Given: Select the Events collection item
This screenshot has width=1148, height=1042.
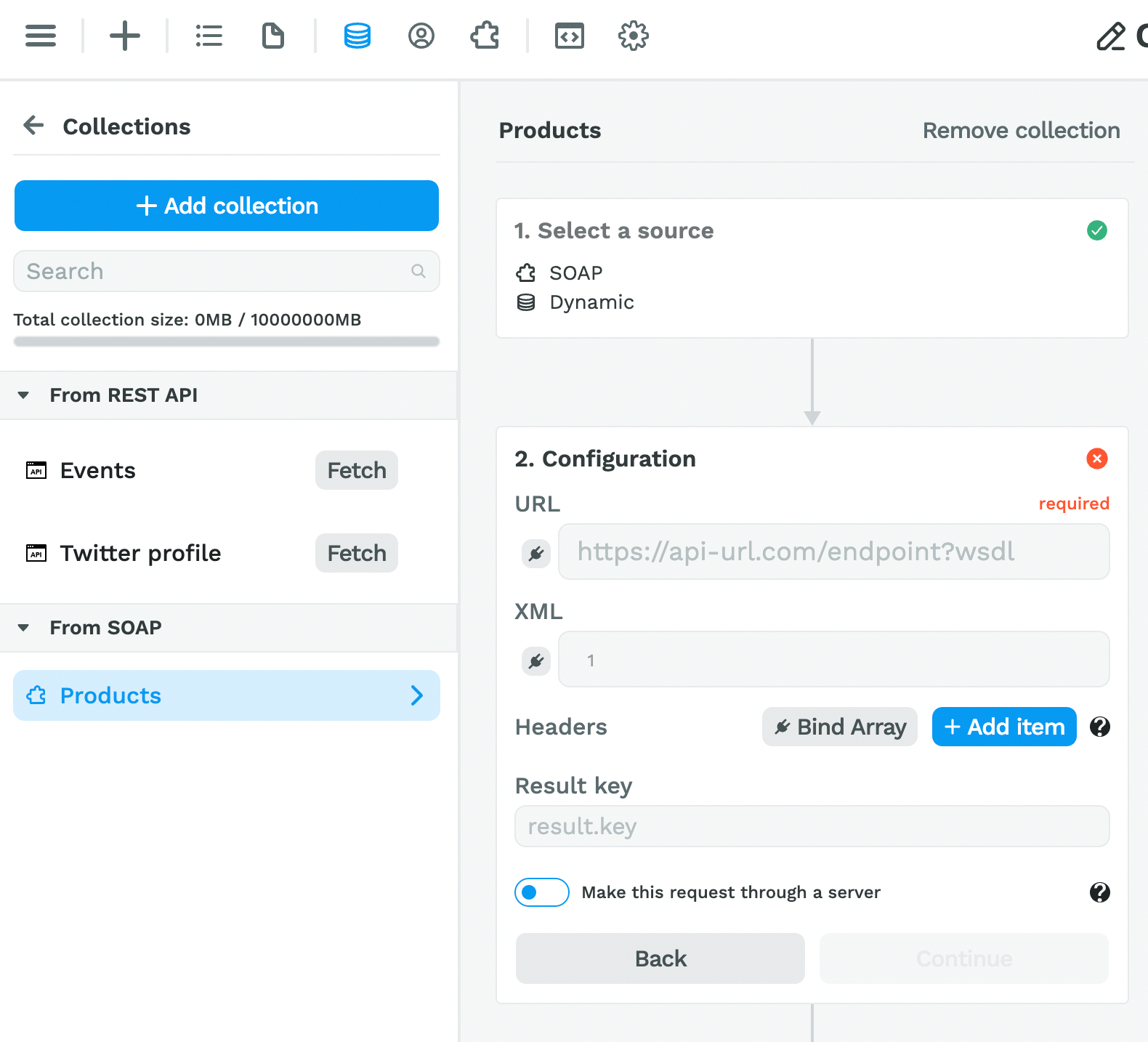Looking at the screenshot, I should [98, 470].
